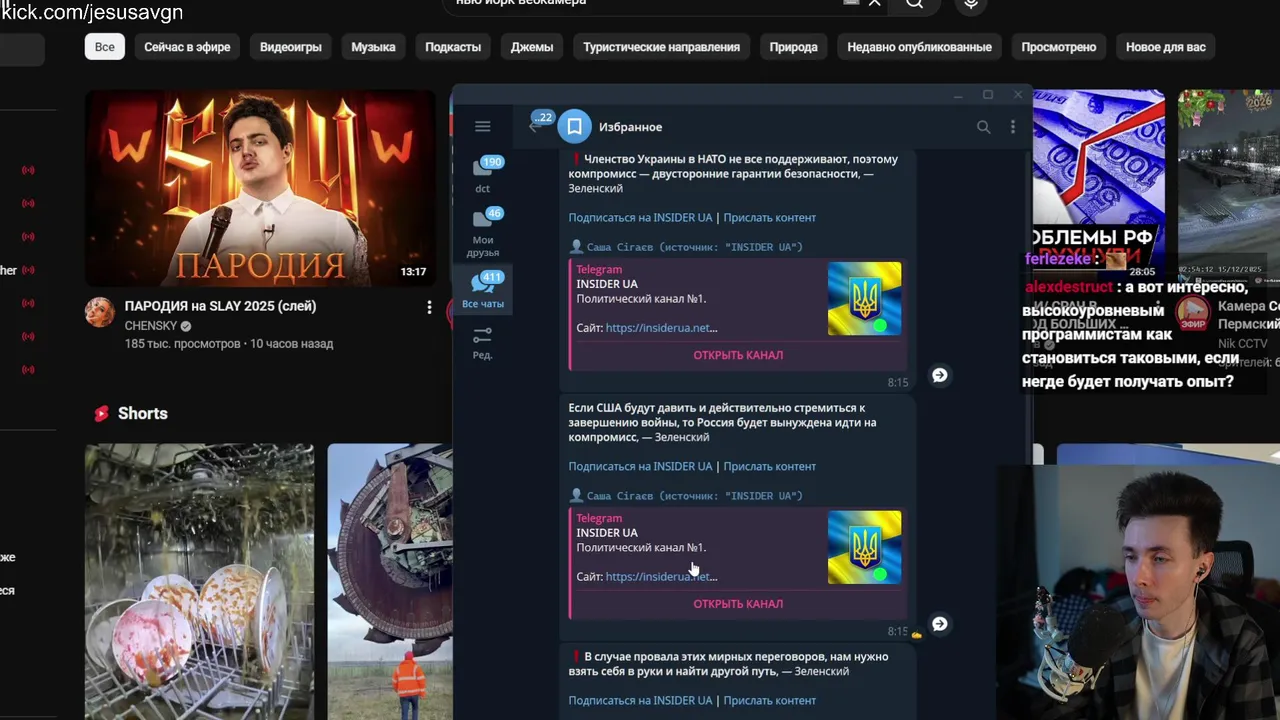This screenshot has width=1280, height=720.
Task: Select the Природа filter chip
Action: 793,47
